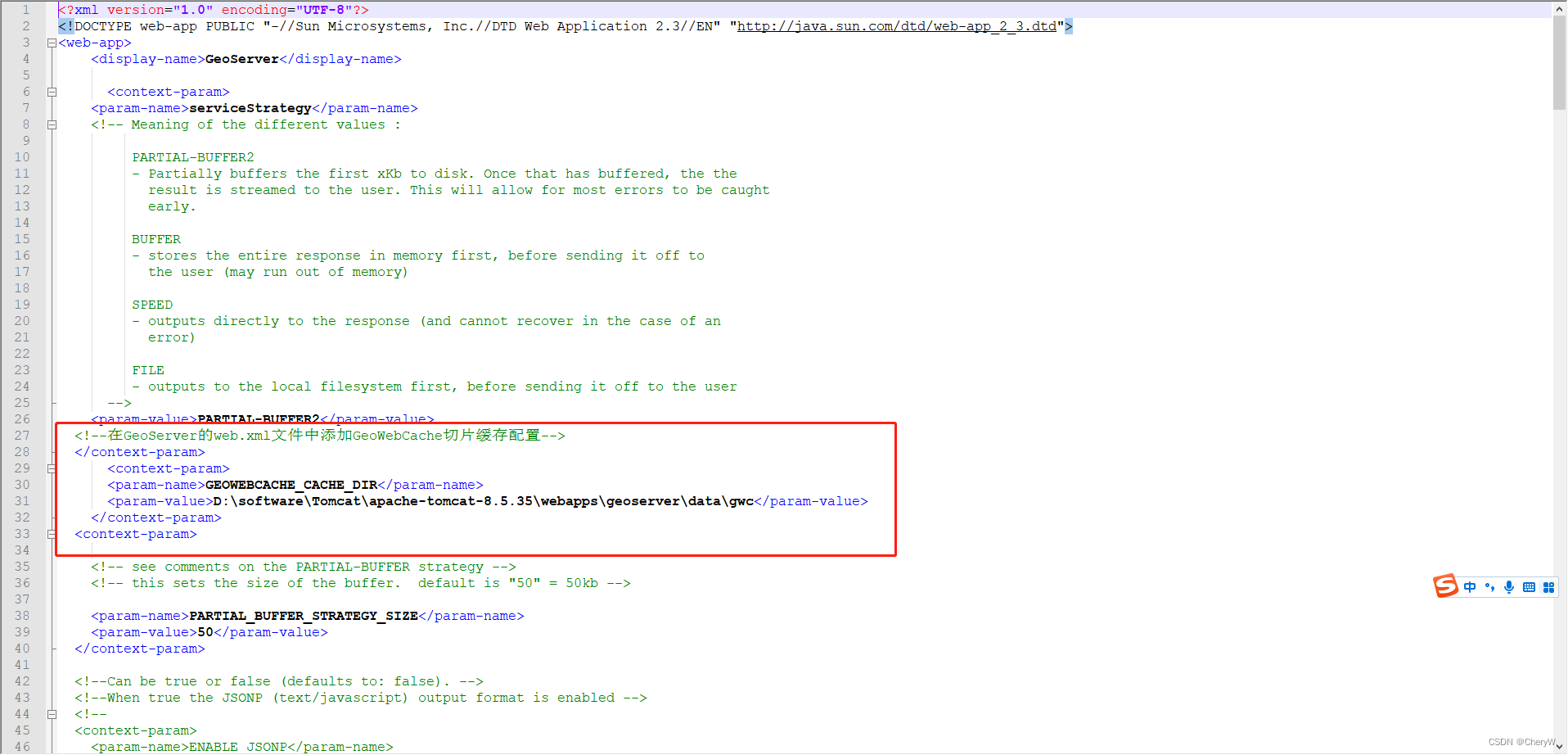1568x755 pixels.
Task: Click the vertical scrollbar up arrow
Action: pyautogui.click(x=1560, y=8)
